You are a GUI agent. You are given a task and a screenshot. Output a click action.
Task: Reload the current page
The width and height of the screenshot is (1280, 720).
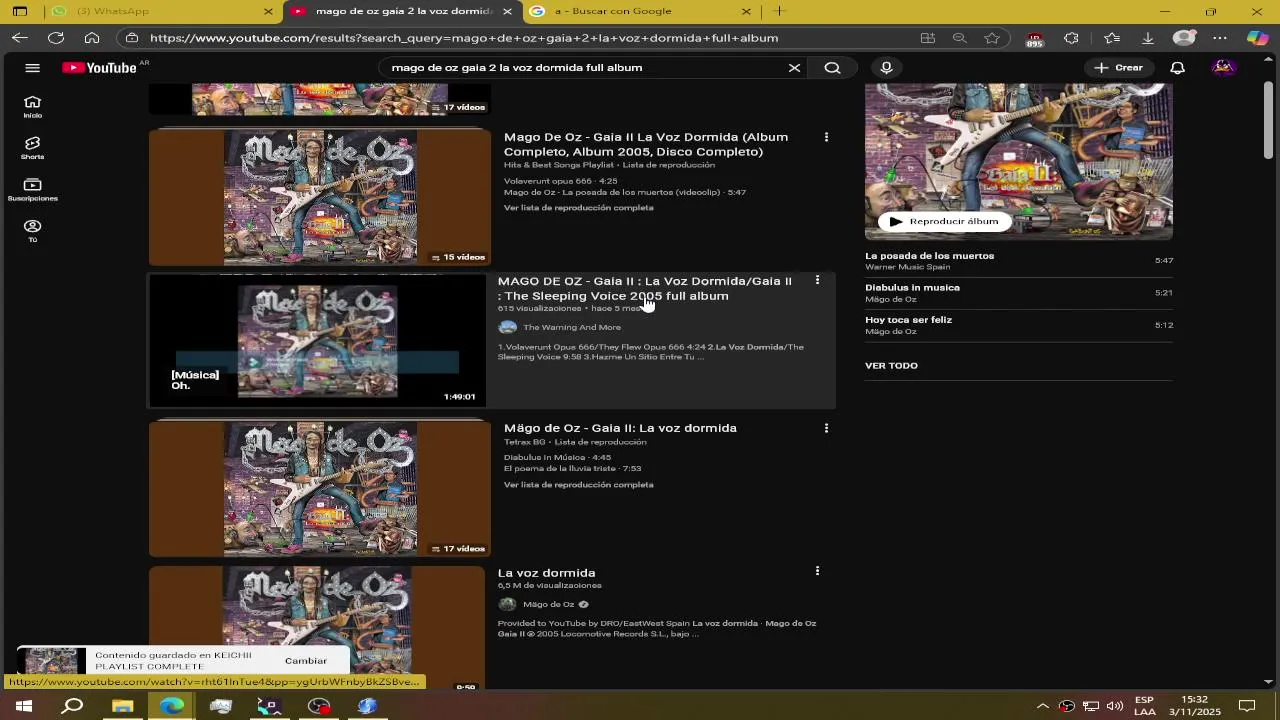click(x=56, y=38)
